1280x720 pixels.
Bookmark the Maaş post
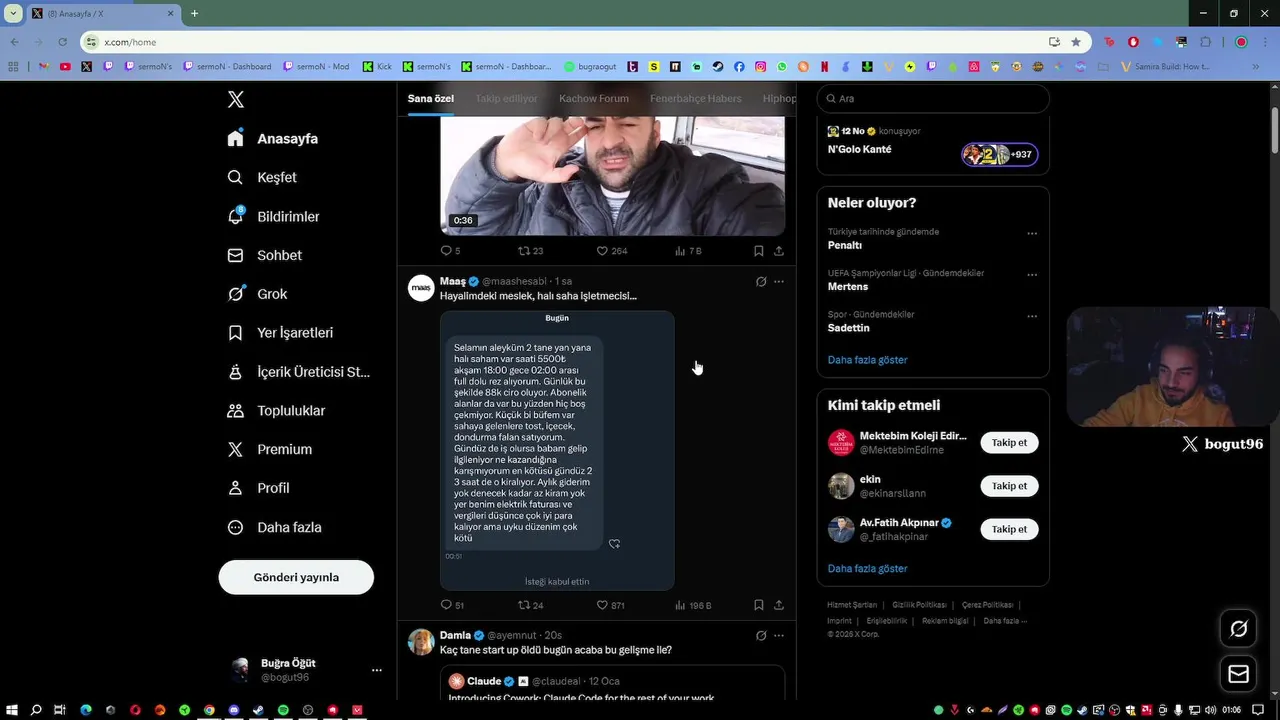point(759,605)
